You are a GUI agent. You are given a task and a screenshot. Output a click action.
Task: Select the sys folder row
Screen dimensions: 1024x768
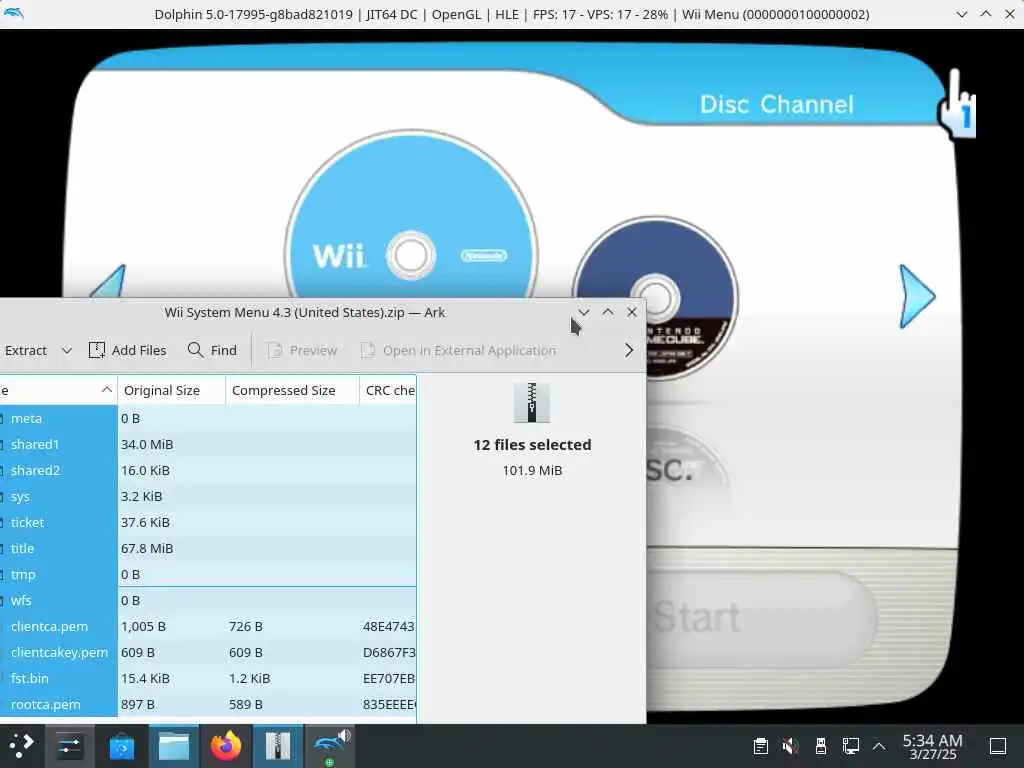pyautogui.click(x=208, y=497)
